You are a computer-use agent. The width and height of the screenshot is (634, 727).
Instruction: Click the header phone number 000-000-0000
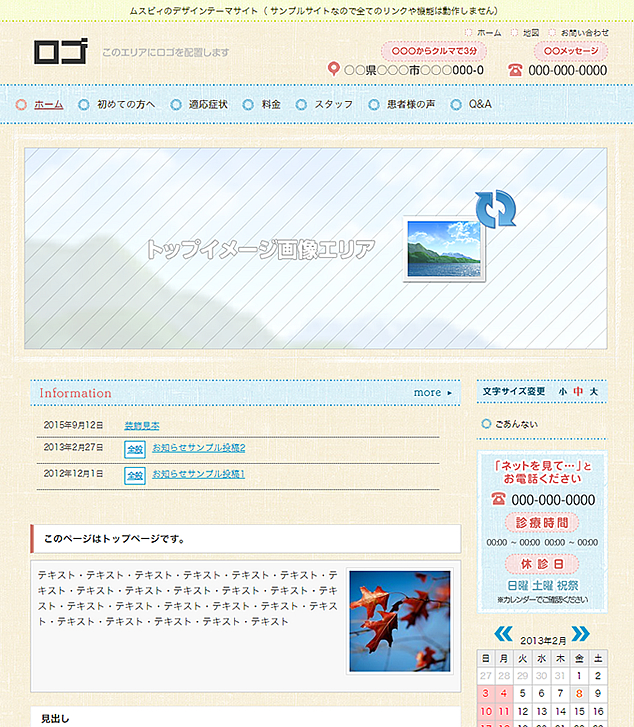(x=568, y=70)
